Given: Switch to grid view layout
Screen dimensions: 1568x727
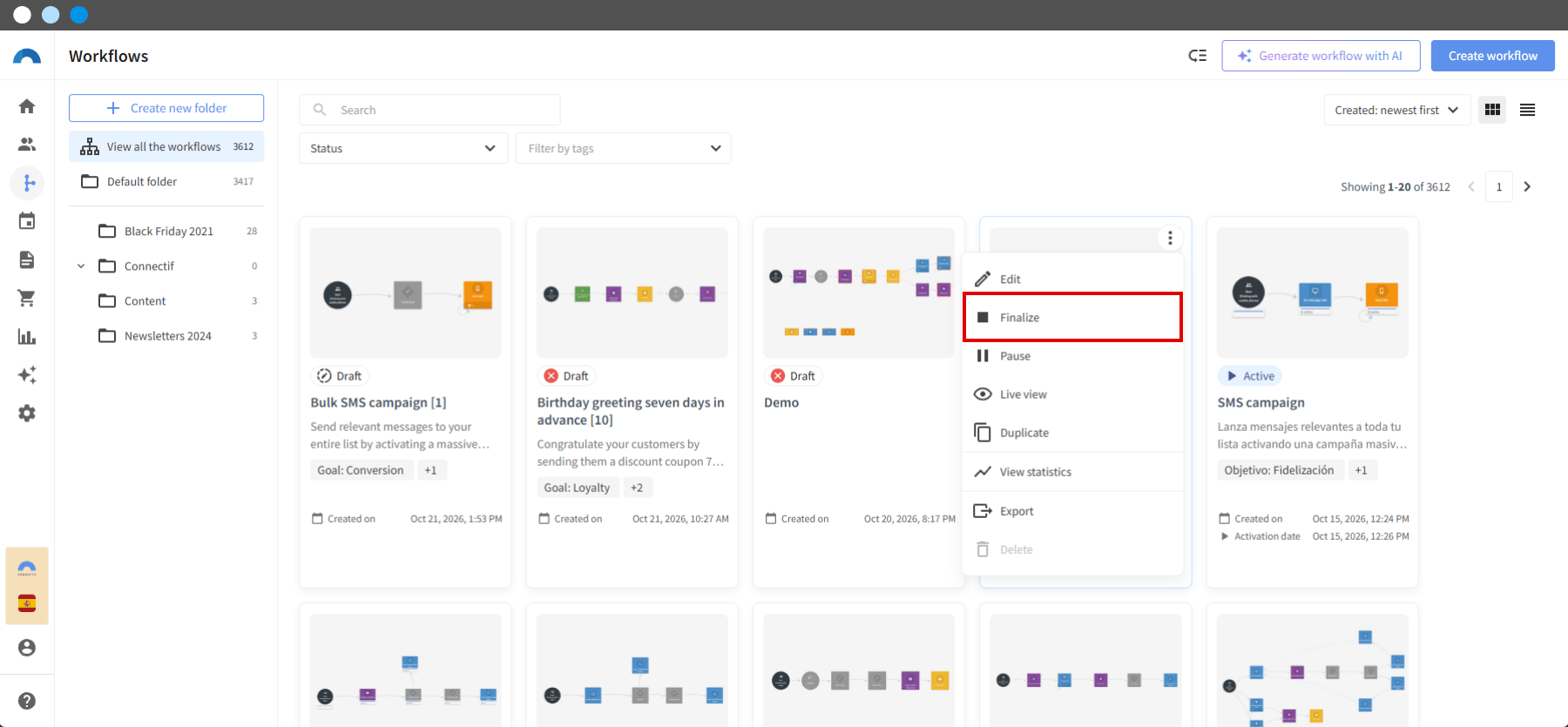Looking at the screenshot, I should 1492,110.
